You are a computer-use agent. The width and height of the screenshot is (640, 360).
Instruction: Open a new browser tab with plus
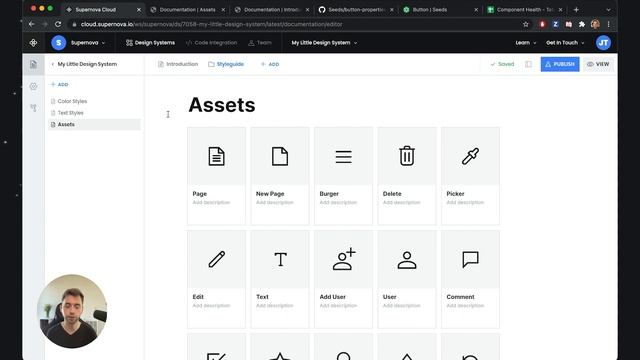point(576,9)
